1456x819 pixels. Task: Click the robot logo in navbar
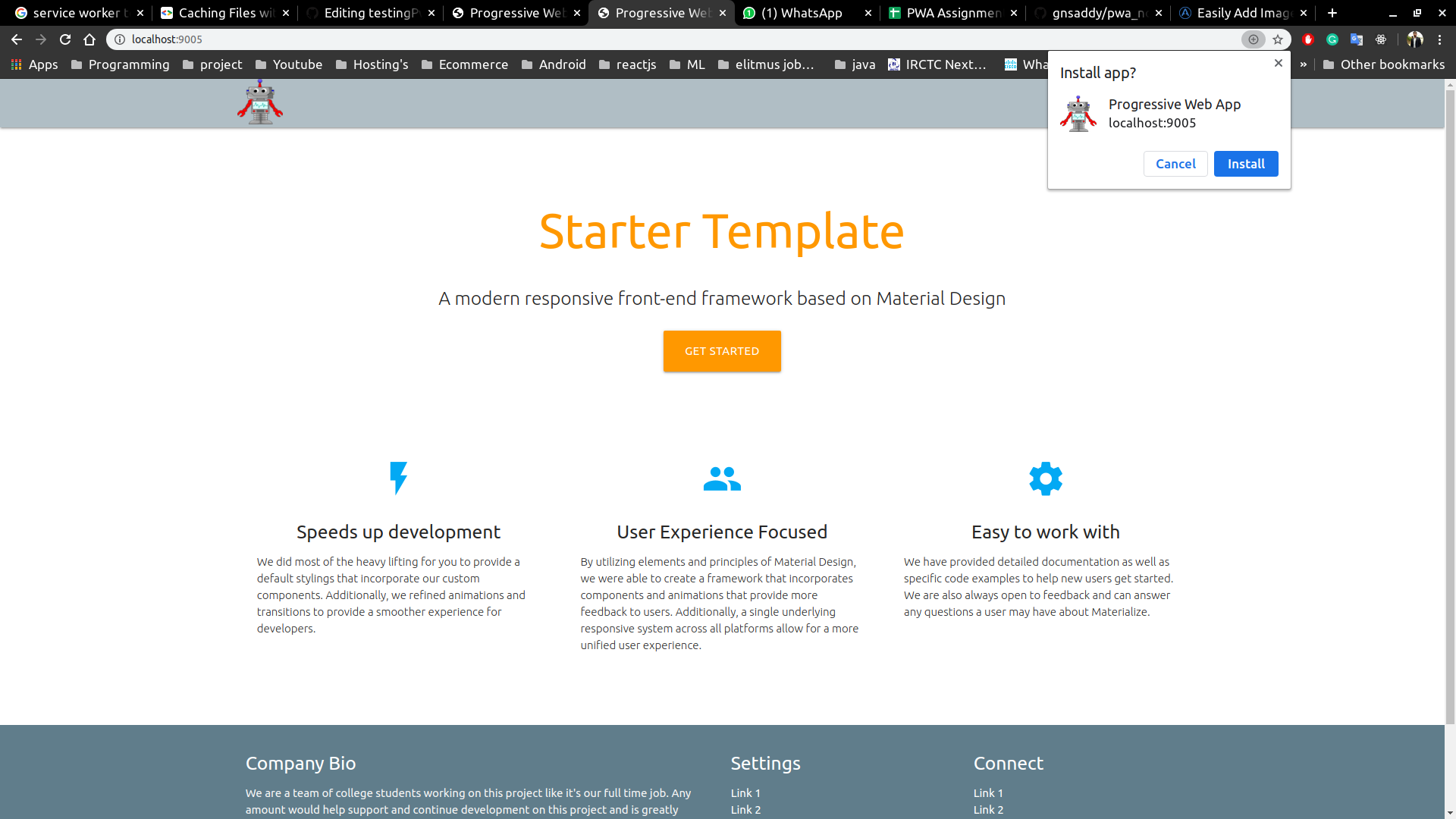[x=259, y=102]
